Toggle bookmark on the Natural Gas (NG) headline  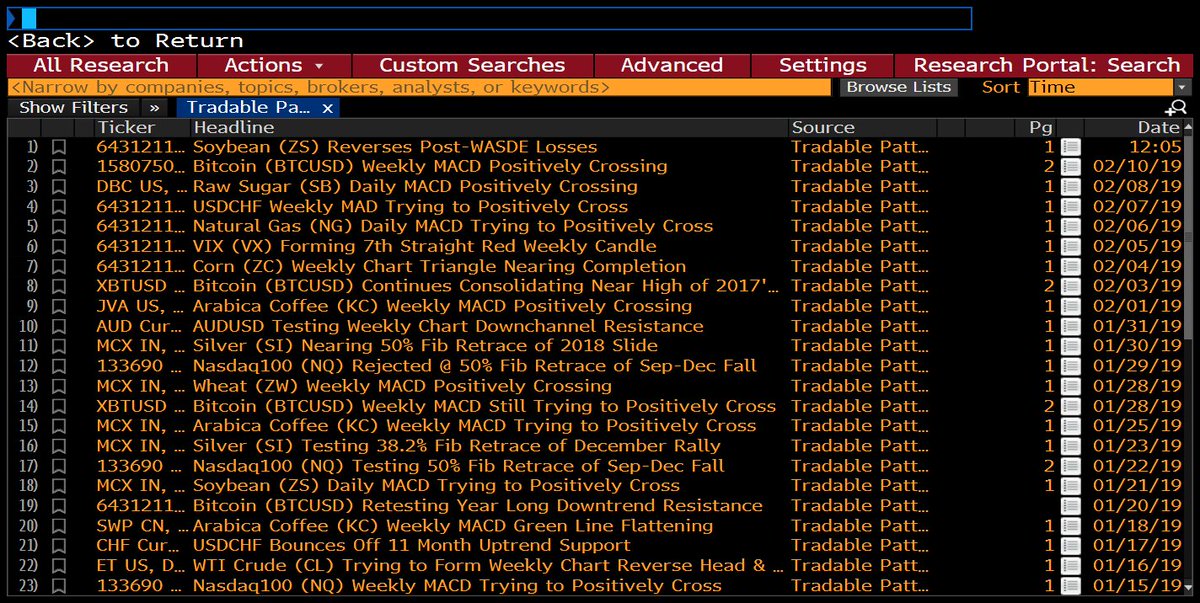[58, 227]
